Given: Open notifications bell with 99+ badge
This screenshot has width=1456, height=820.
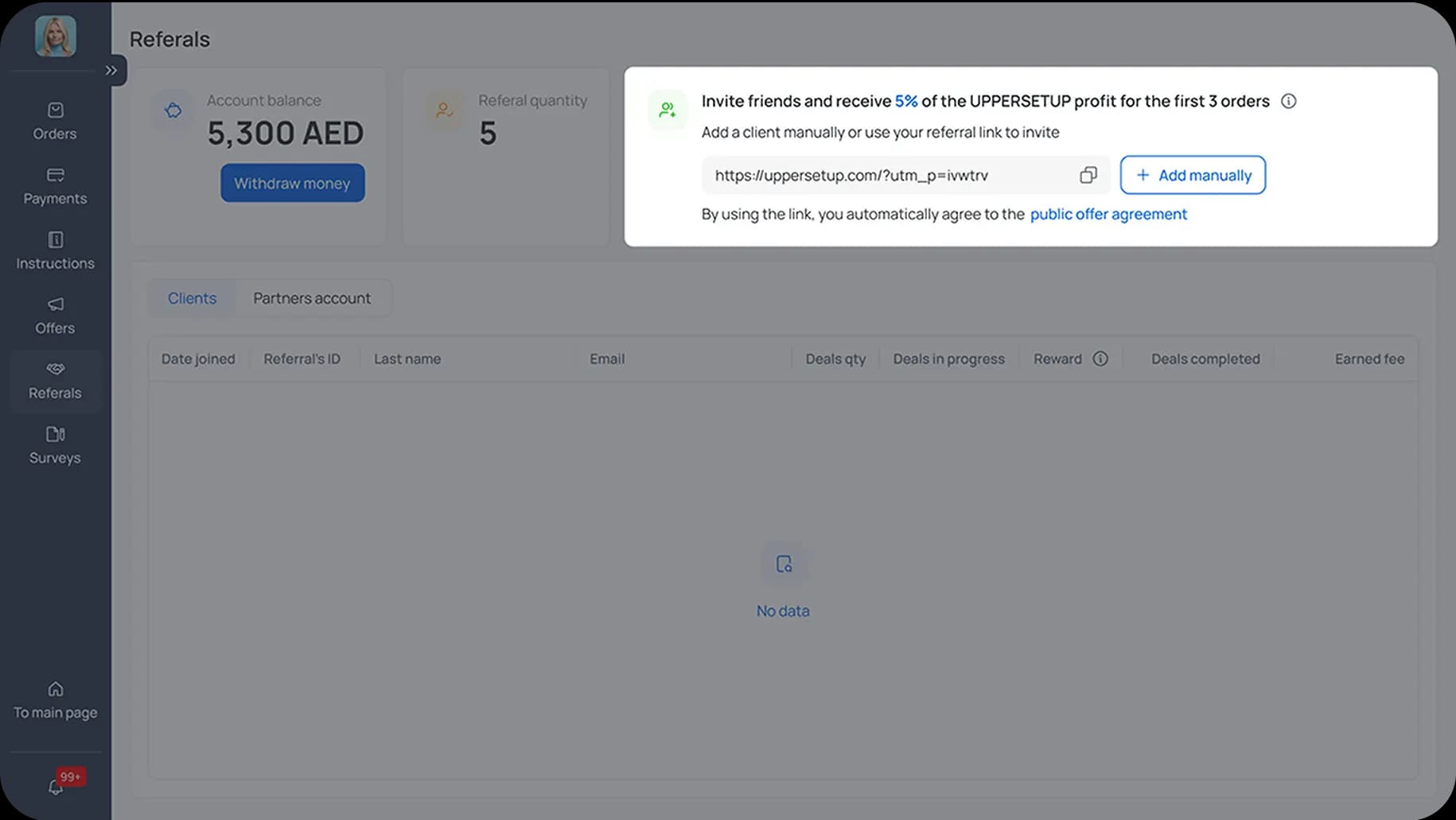Looking at the screenshot, I should pyautogui.click(x=56, y=787).
